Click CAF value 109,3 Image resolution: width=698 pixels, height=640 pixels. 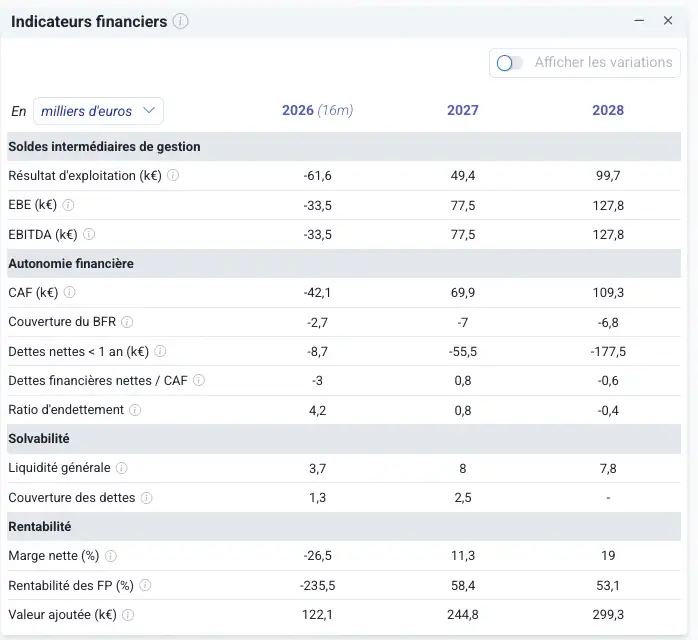point(608,293)
